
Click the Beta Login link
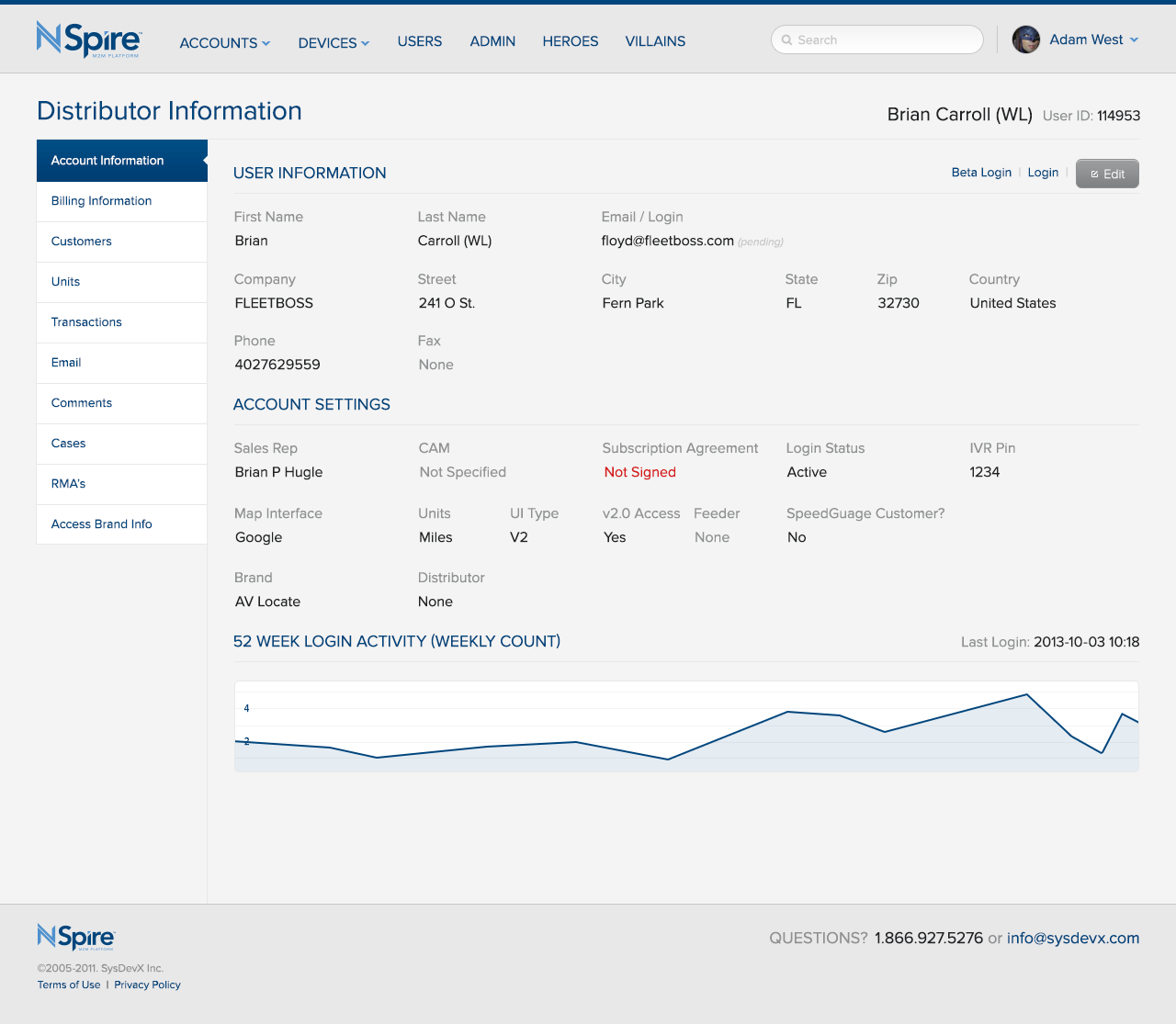[x=980, y=173]
